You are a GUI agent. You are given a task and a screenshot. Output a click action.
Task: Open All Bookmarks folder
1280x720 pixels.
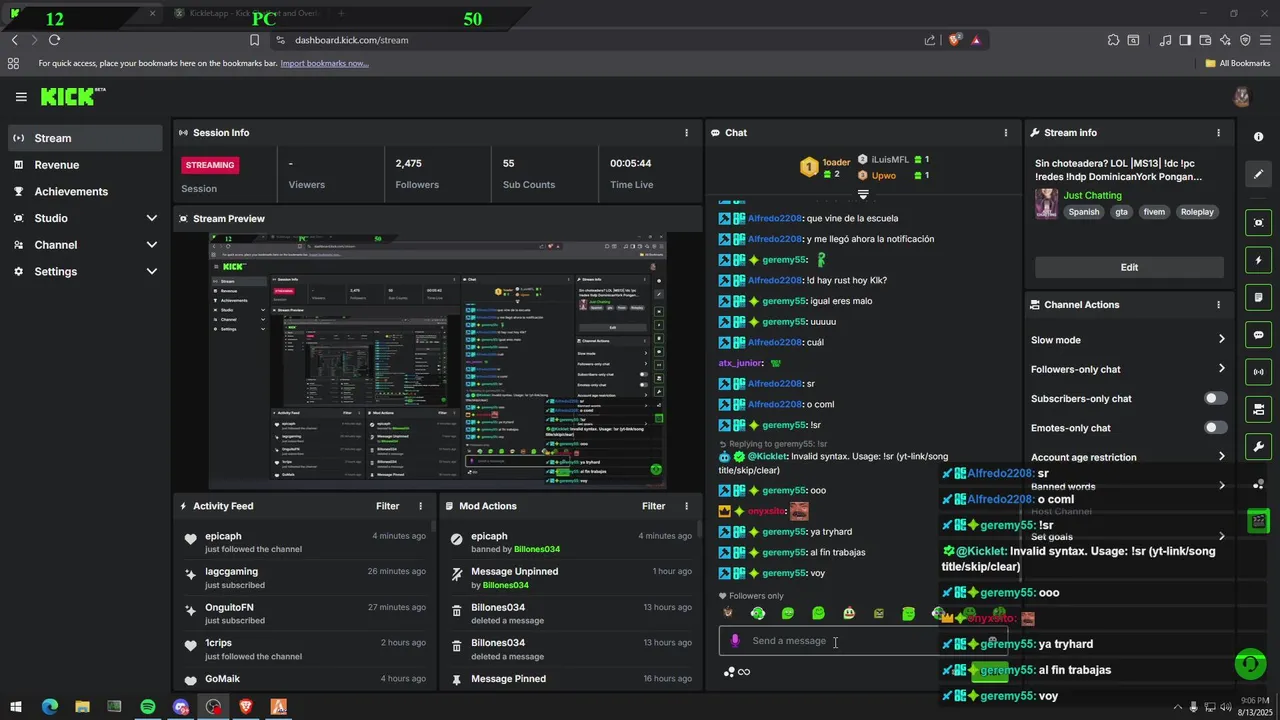click(1238, 63)
